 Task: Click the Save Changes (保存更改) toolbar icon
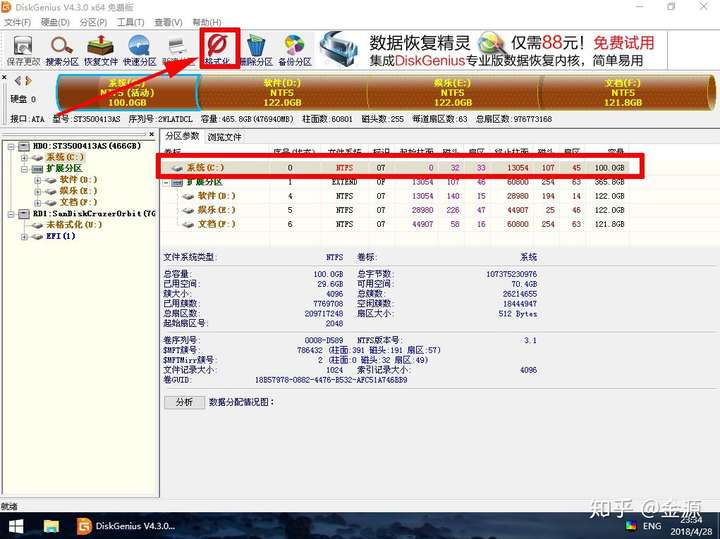[23, 51]
